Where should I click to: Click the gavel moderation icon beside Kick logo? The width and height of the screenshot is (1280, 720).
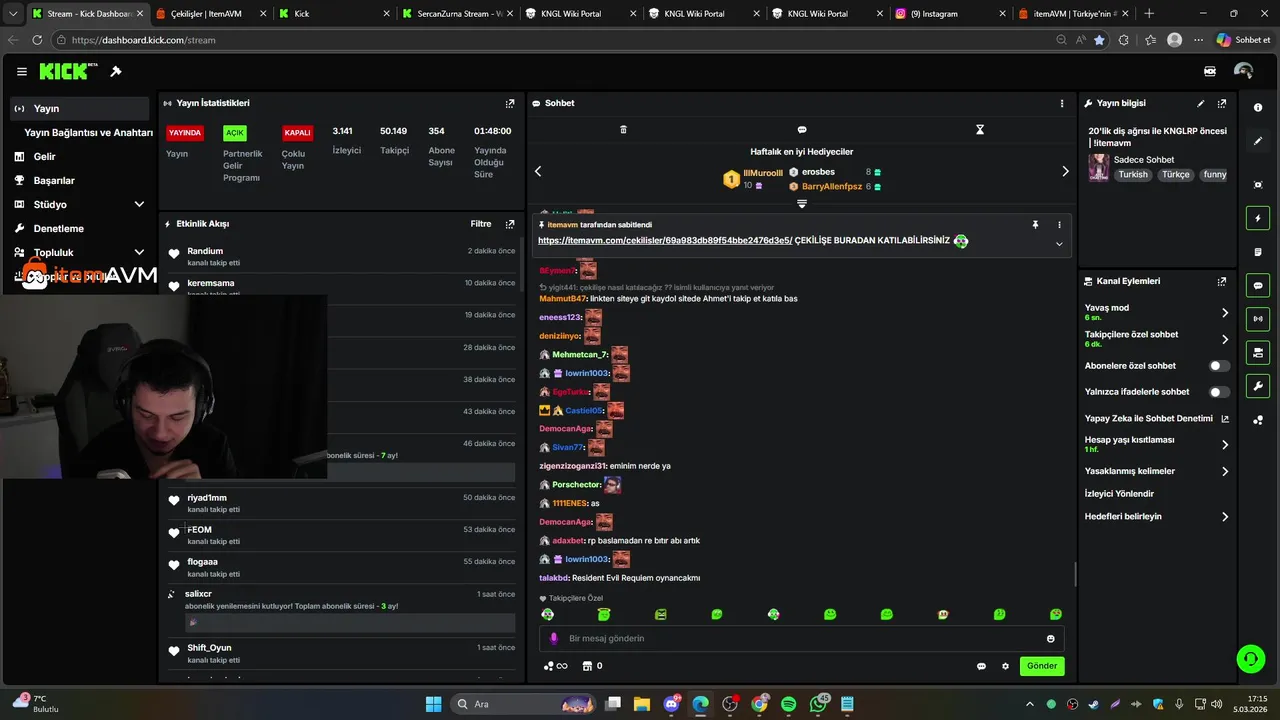[116, 72]
